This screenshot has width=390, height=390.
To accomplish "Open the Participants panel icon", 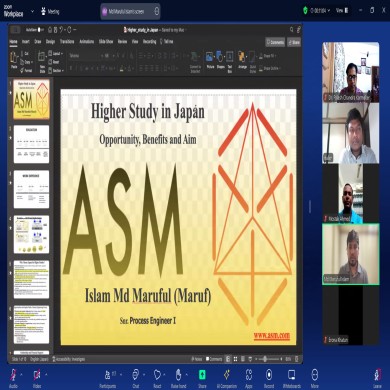I will click(108, 375).
